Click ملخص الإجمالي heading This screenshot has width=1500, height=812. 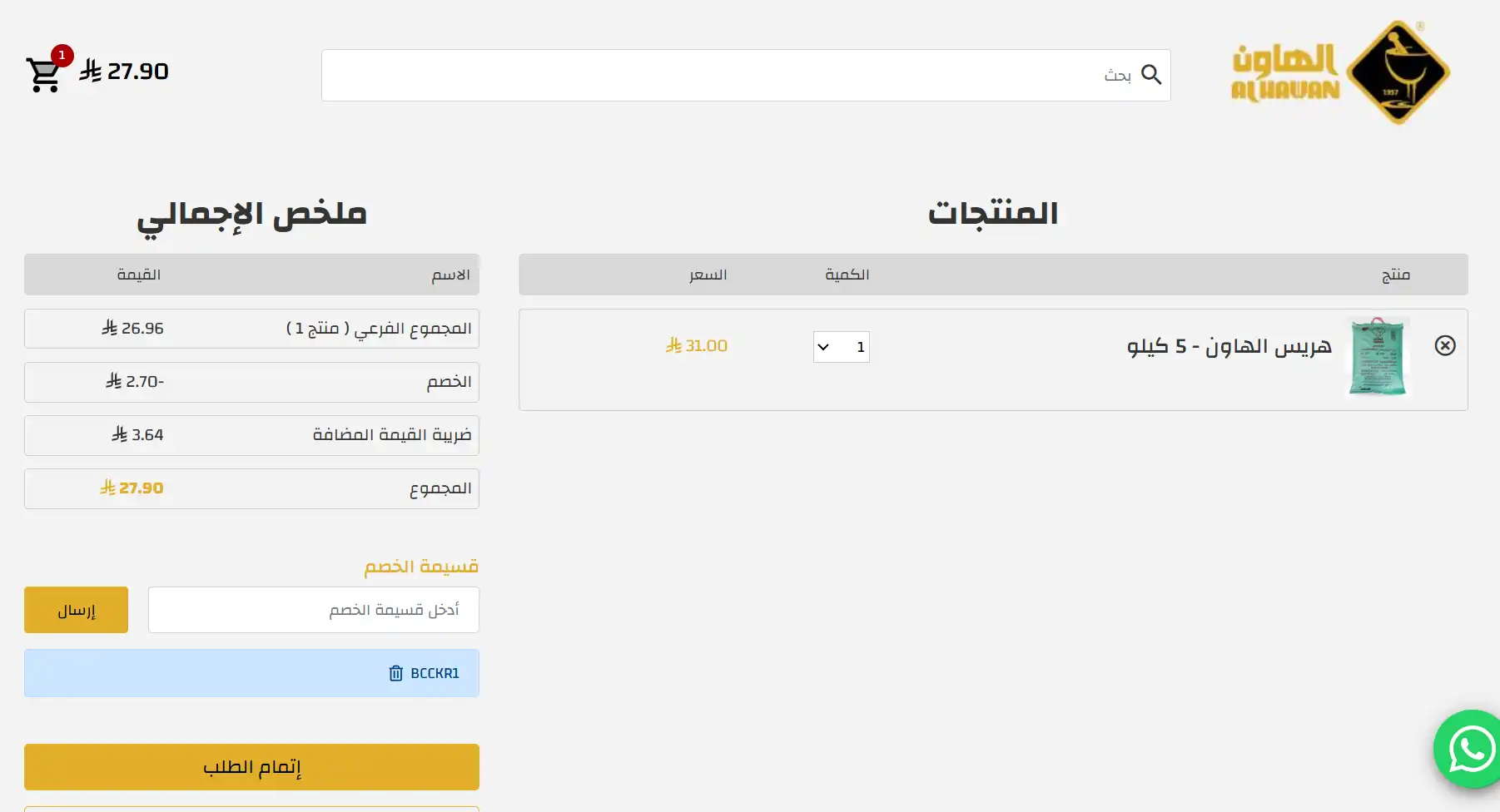pyautogui.click(x=251, y=216)
